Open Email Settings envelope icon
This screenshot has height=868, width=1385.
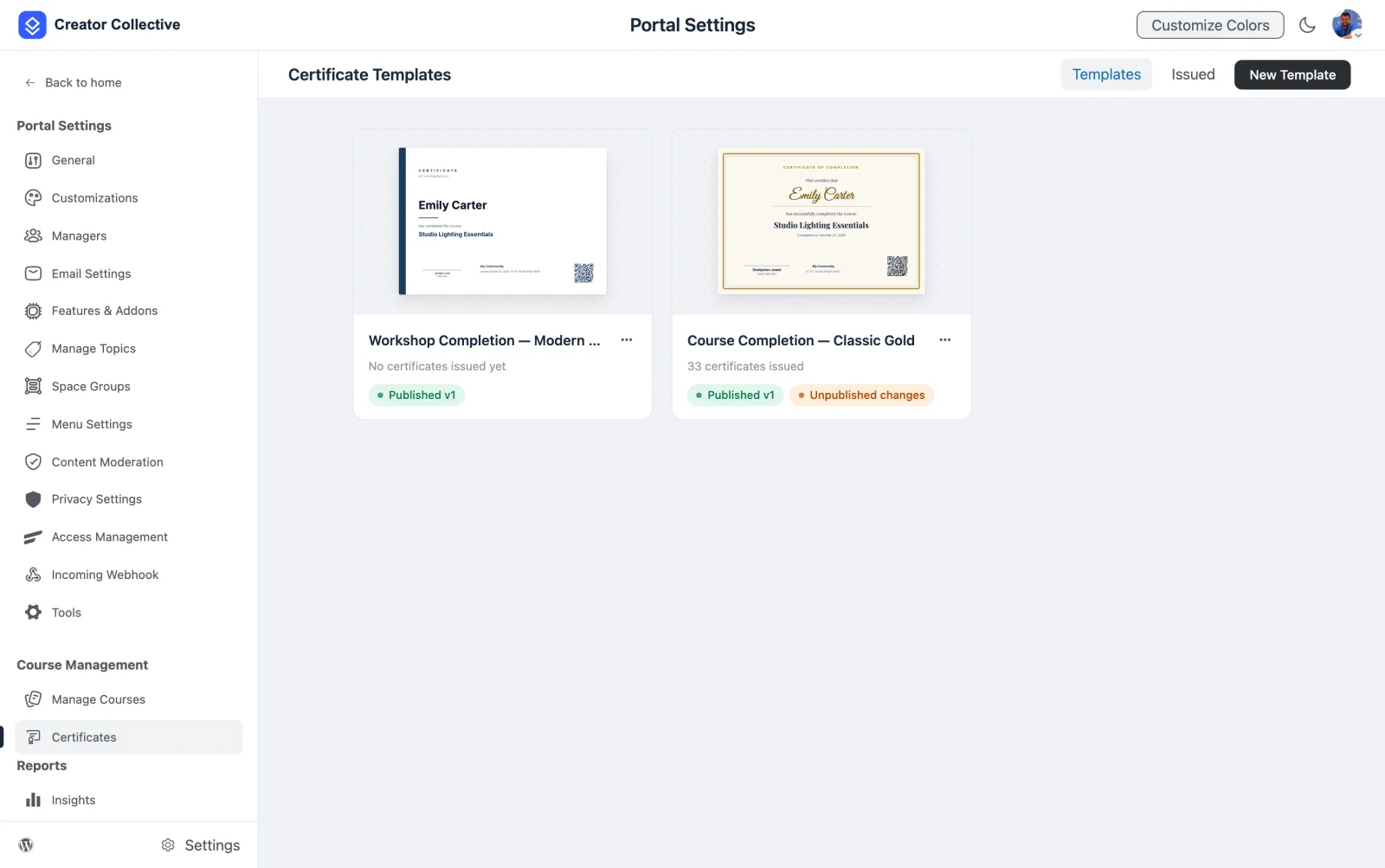click(33, 273)
